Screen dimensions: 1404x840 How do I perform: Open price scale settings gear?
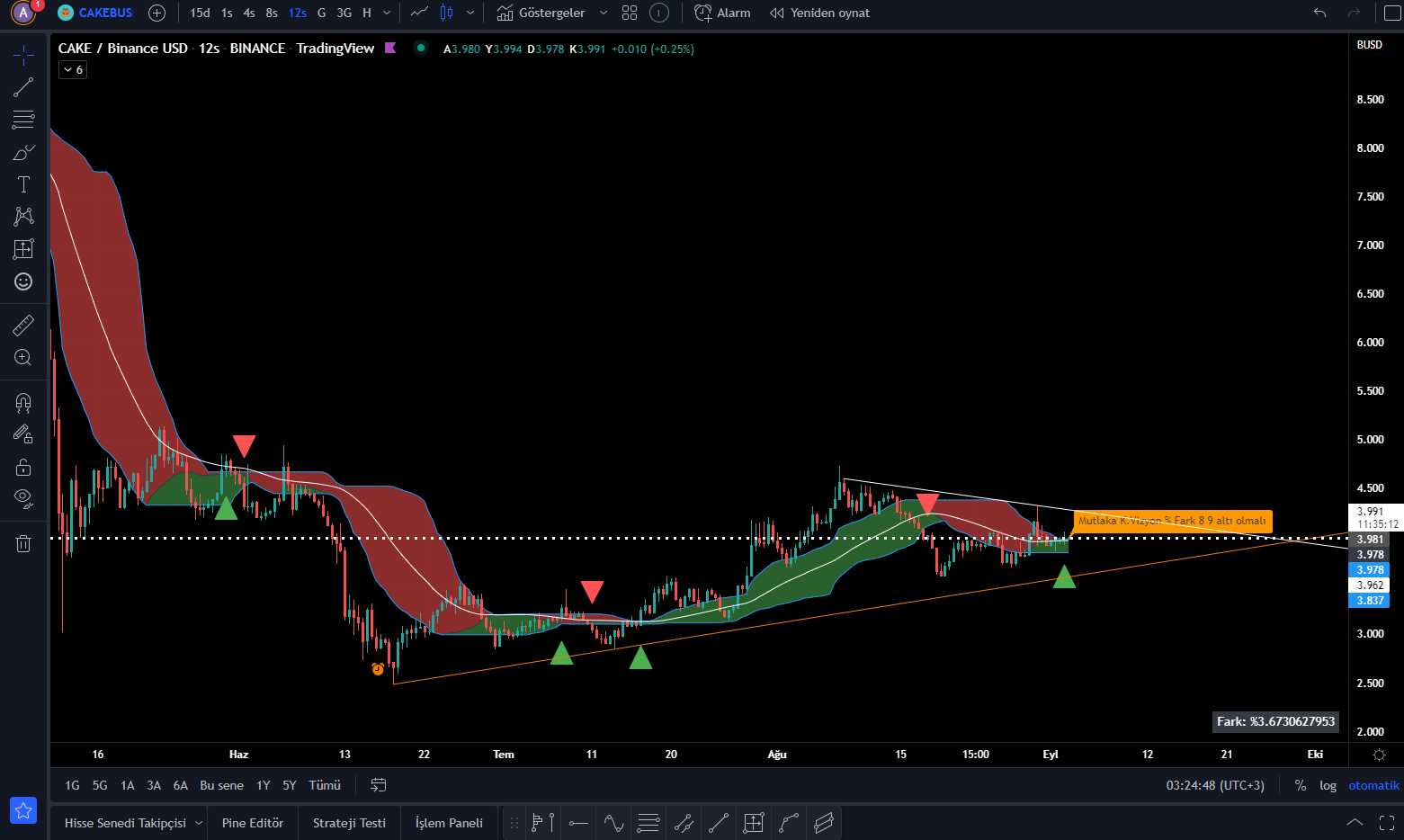tap(1379, 755)
